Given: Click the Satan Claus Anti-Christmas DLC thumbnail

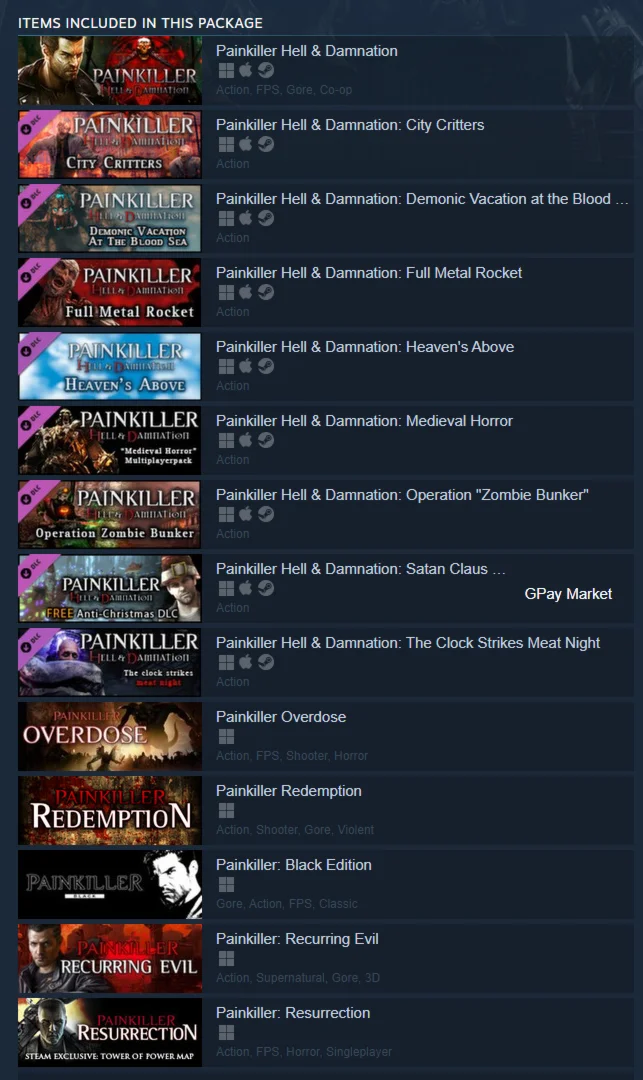Looking at the screenshot, I should click(x=110, y=588).
